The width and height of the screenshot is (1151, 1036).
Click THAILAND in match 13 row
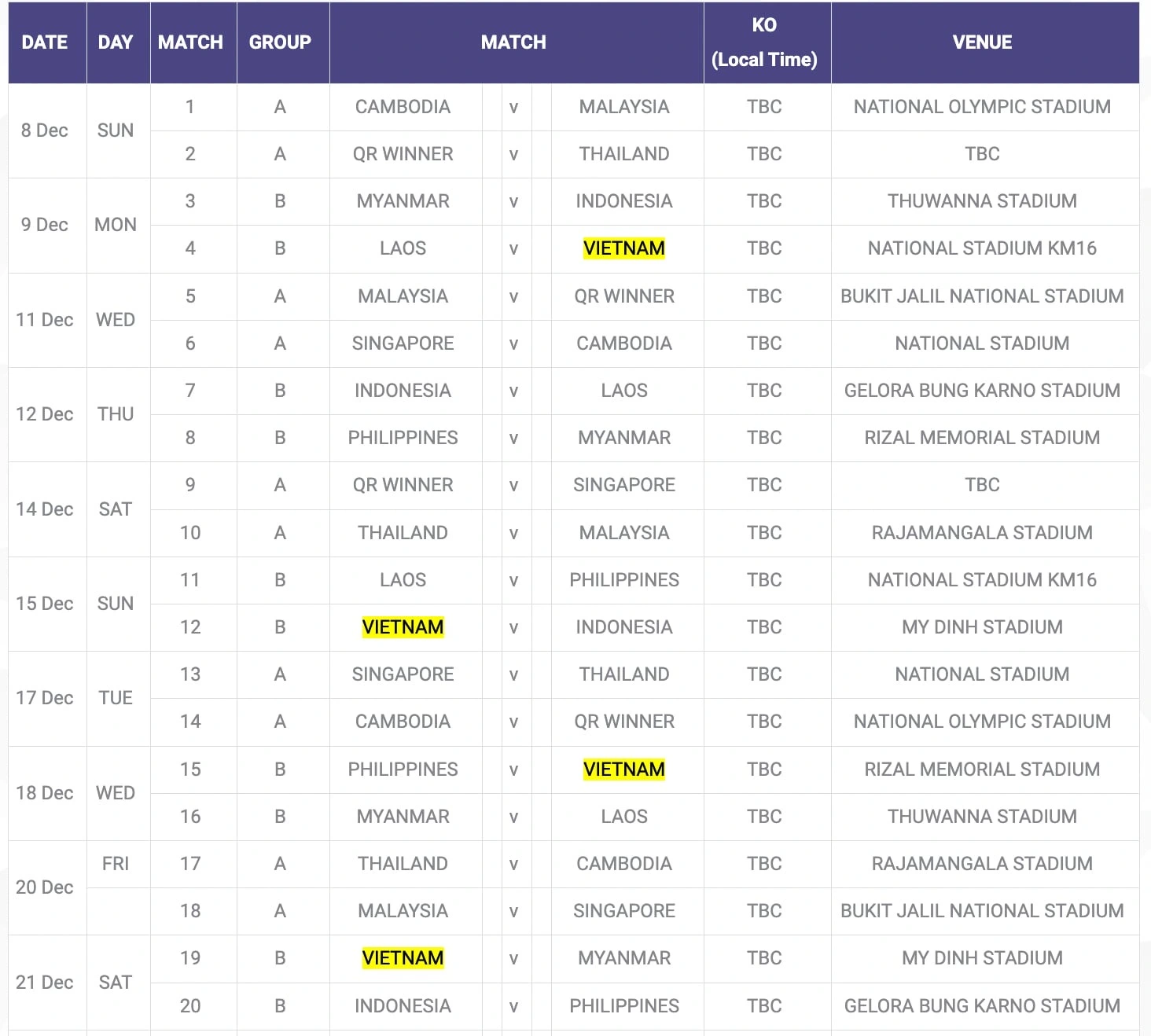tap(624, 674)
